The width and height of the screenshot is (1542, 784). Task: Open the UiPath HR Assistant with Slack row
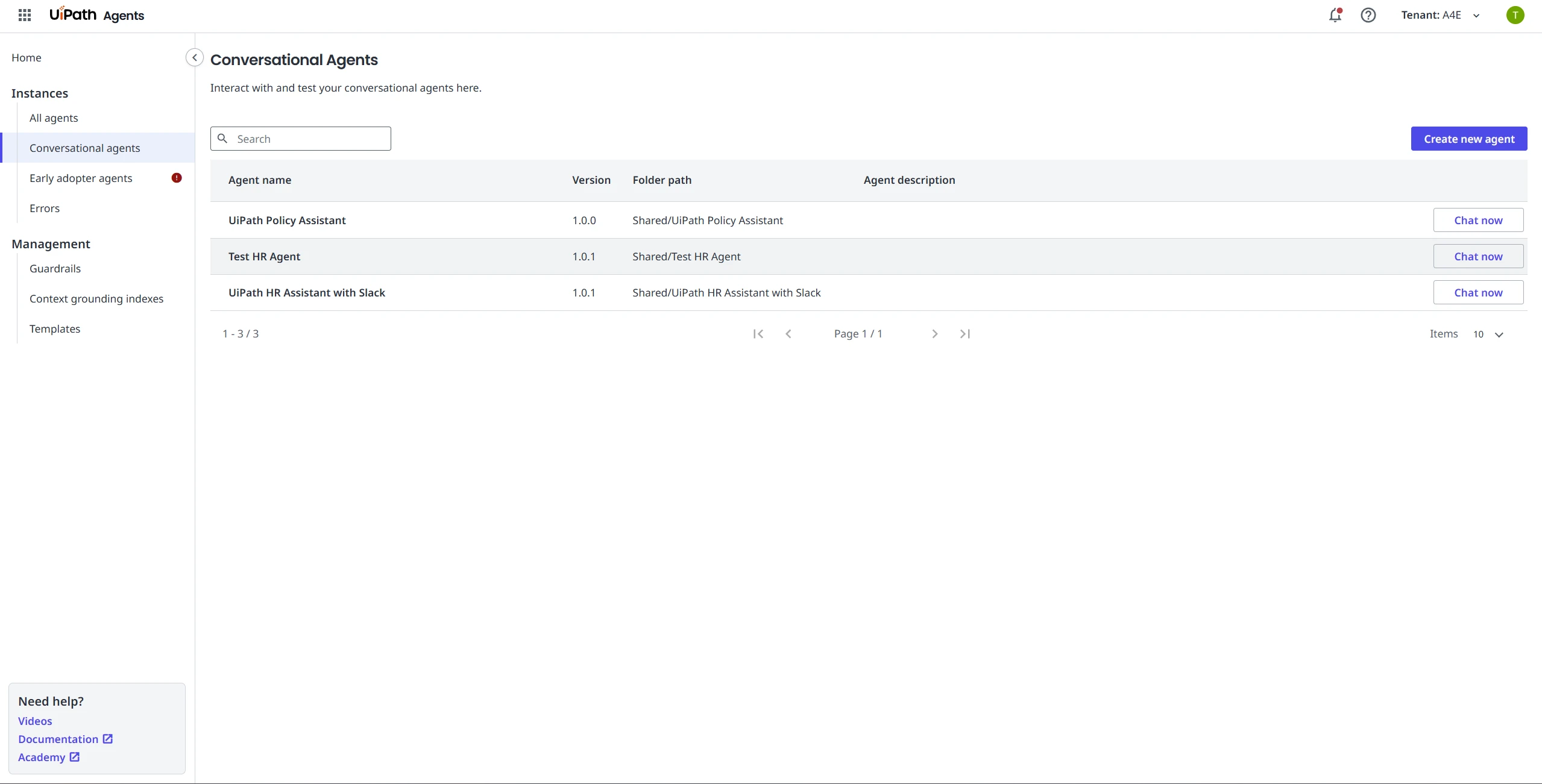[306, 293]
